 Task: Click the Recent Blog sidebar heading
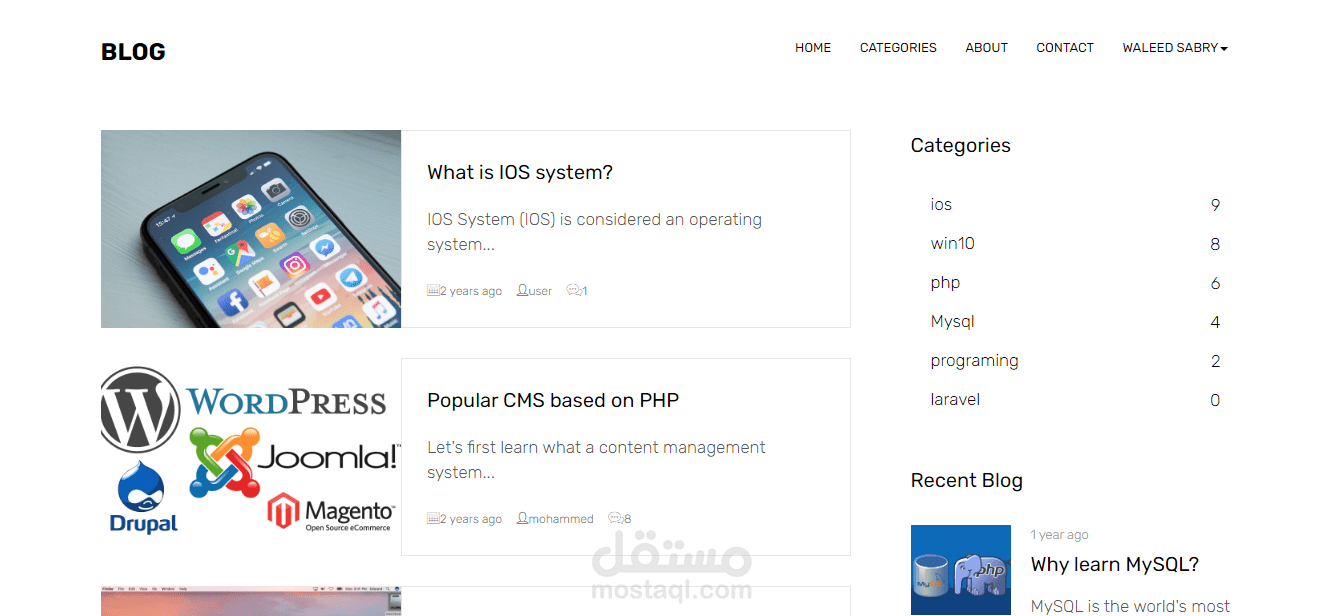click(966, 480)
